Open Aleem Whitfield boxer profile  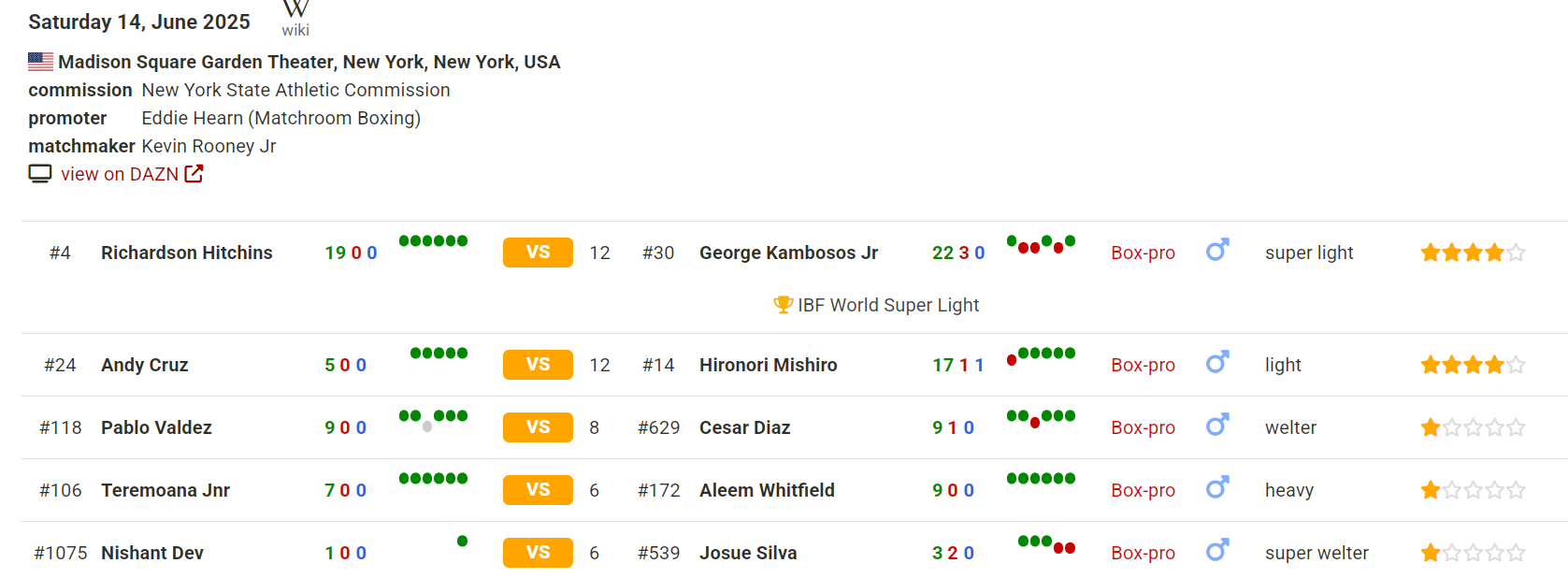[x=767, y=490]
